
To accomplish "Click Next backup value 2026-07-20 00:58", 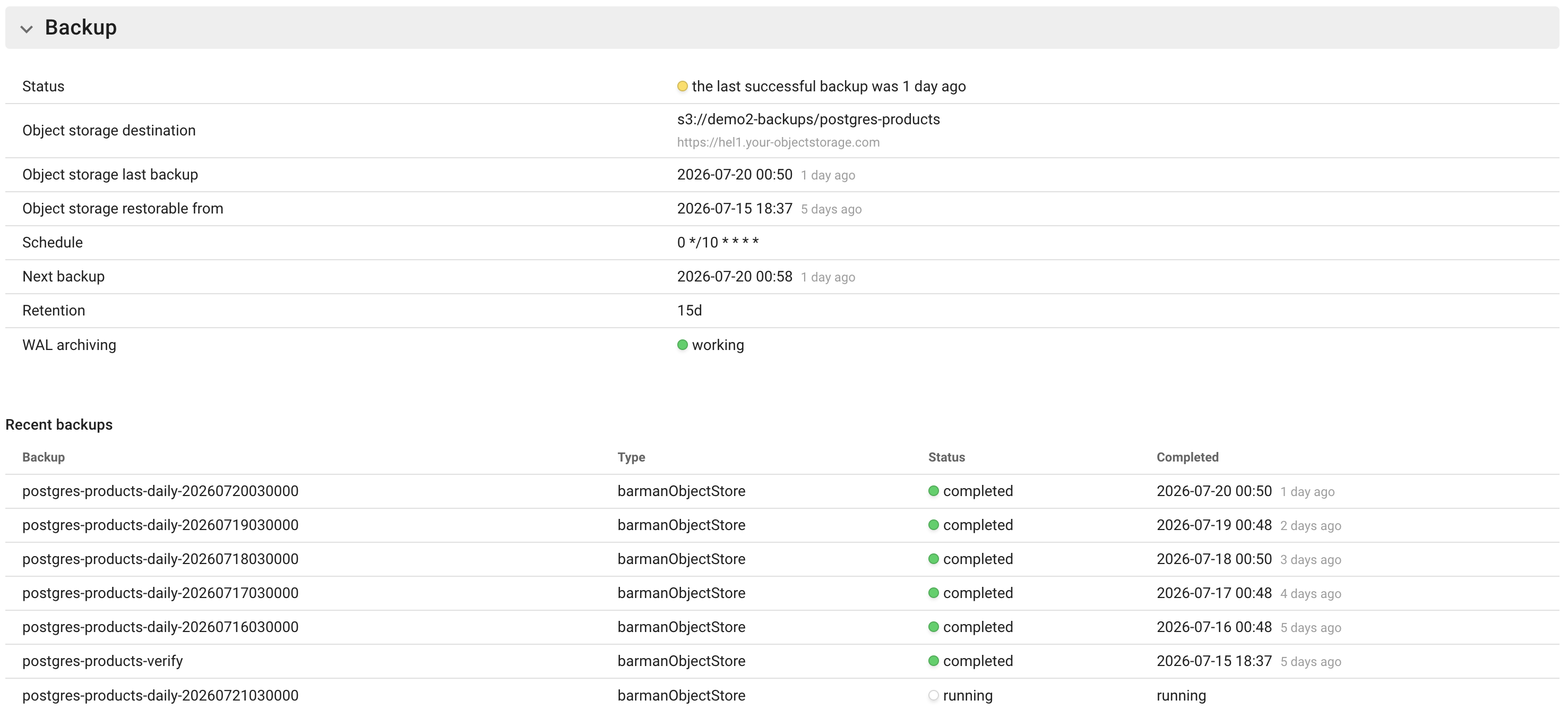I will coord(735,277).
